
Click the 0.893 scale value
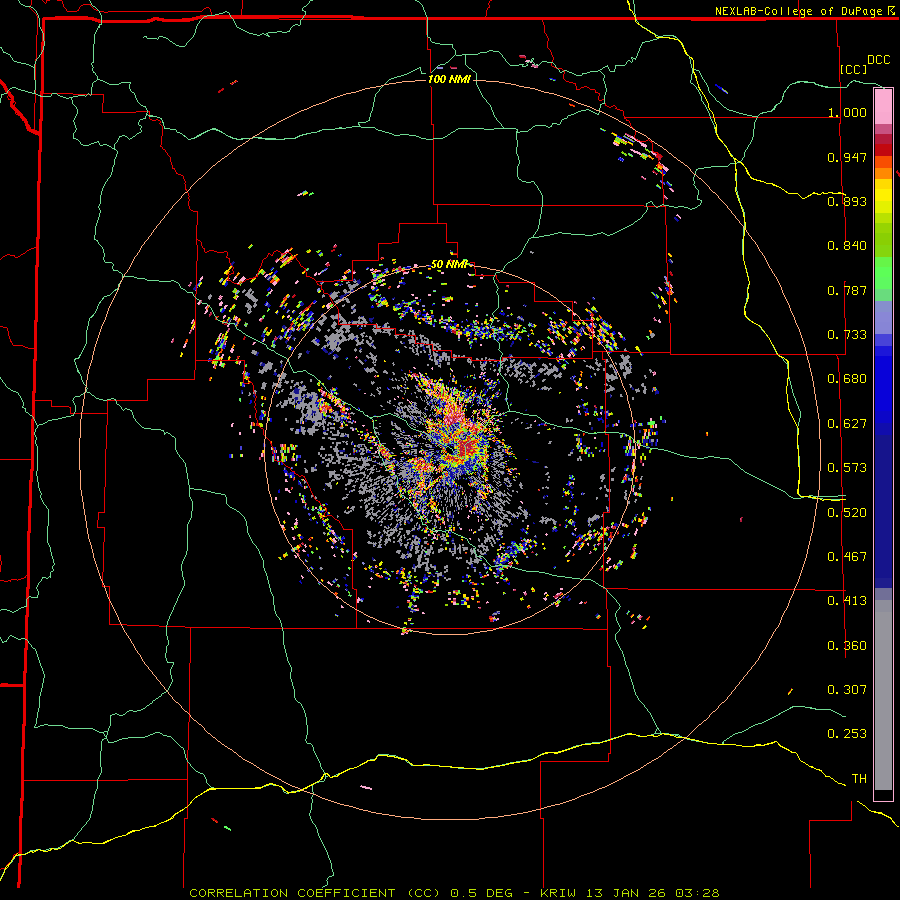[847, 201]
